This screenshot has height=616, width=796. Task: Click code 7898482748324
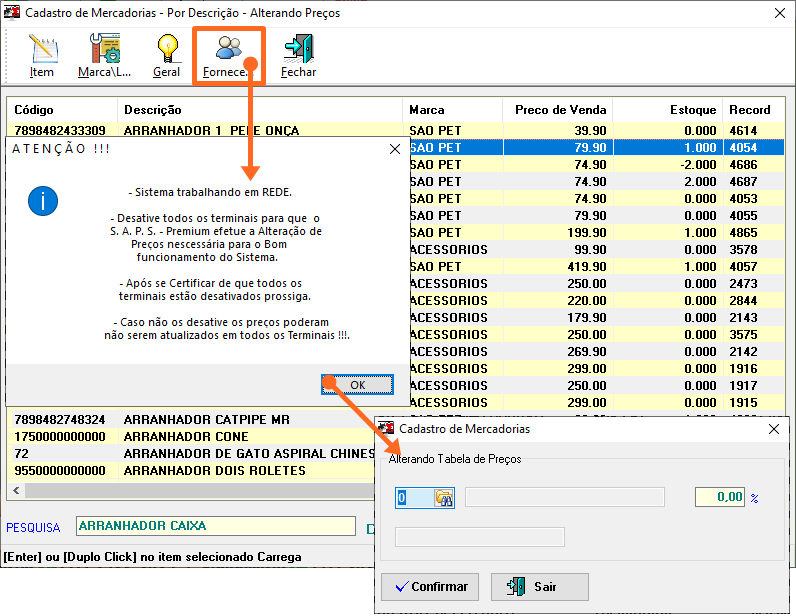coord(60,420)
